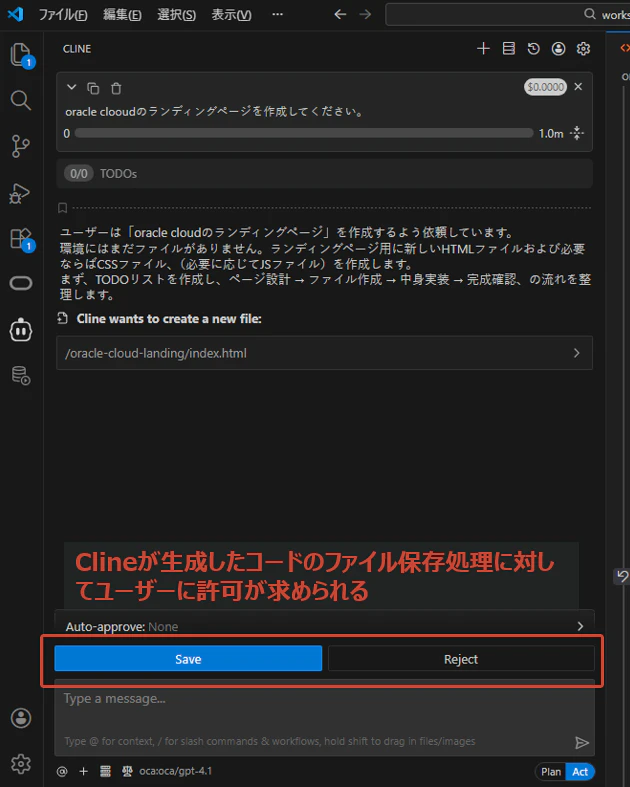The height and width of the screenshot is (787, 630).
Task: Open the database icon in activity bar
Action: (x=21, y=375)
